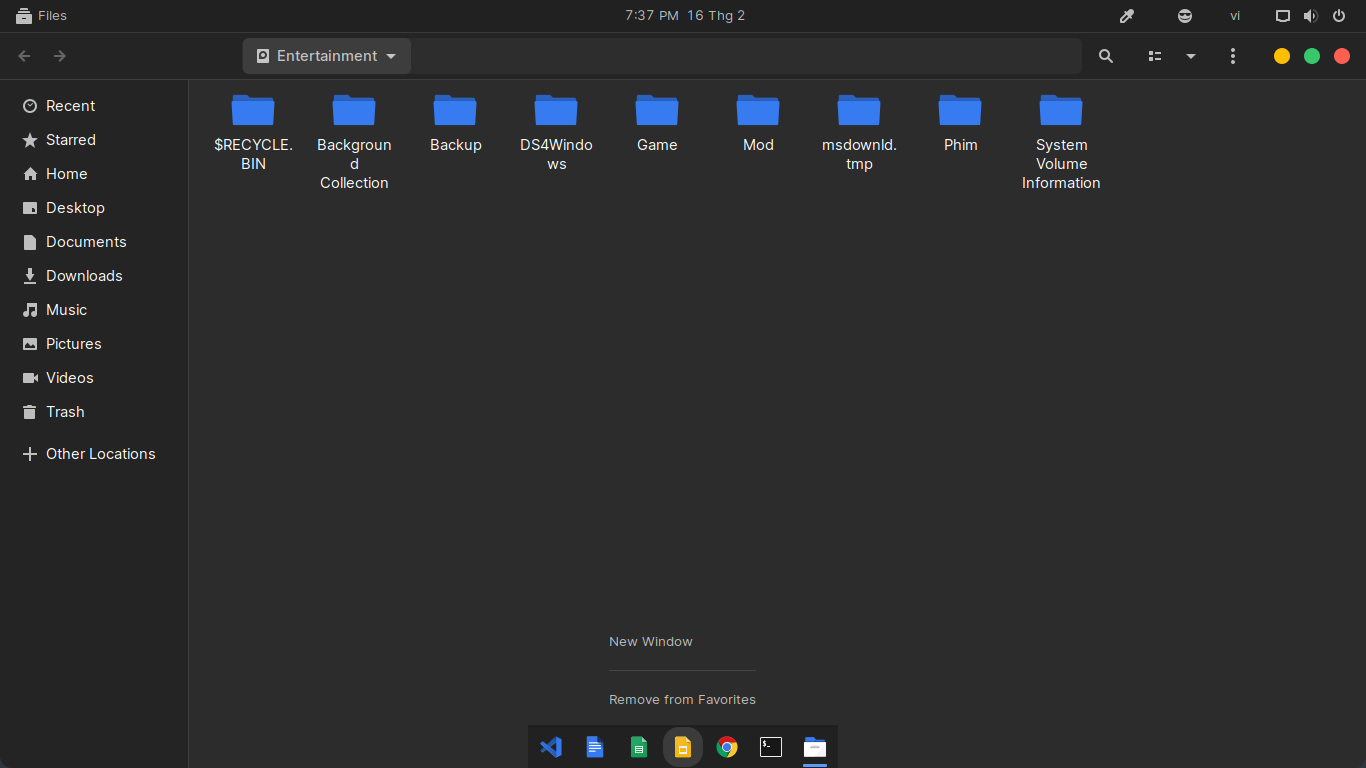
Task: Open Trash in the sidebar
Action: (94, 412)
